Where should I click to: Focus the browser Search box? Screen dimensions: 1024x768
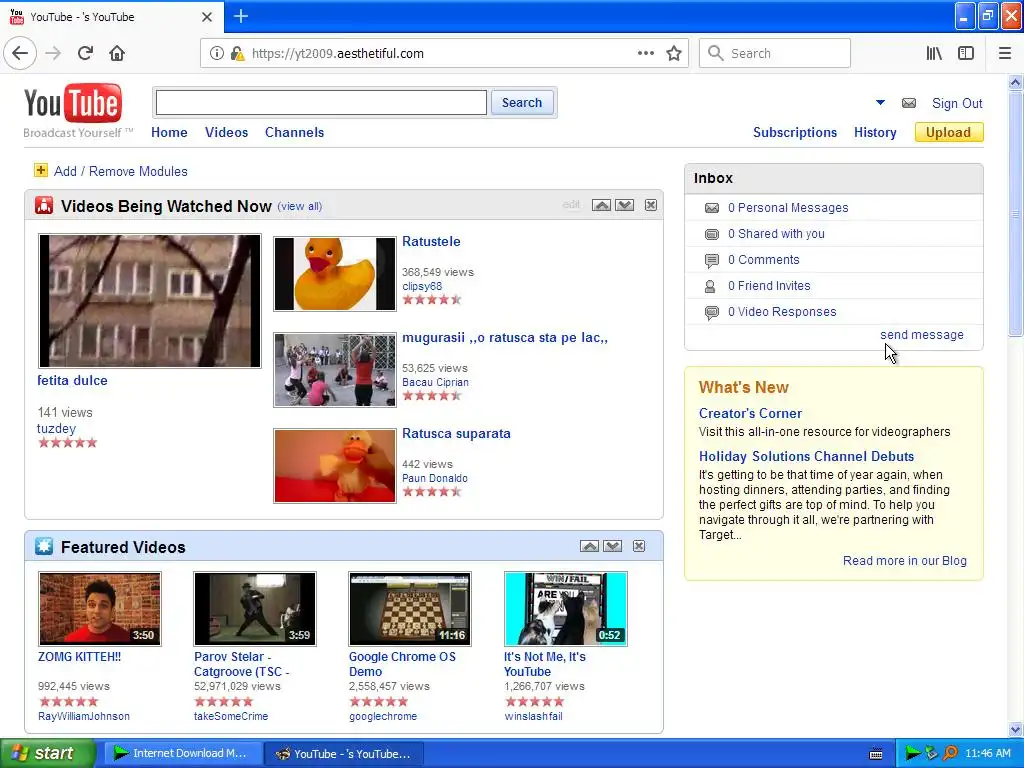pyautogui.click(x=775, y=53)
